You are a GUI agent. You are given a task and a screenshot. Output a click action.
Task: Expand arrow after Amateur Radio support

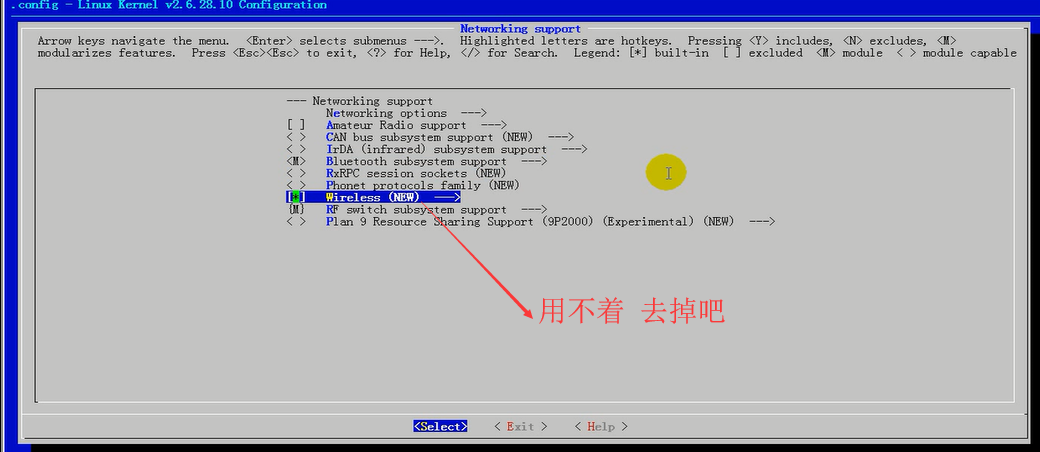[493, 125]
